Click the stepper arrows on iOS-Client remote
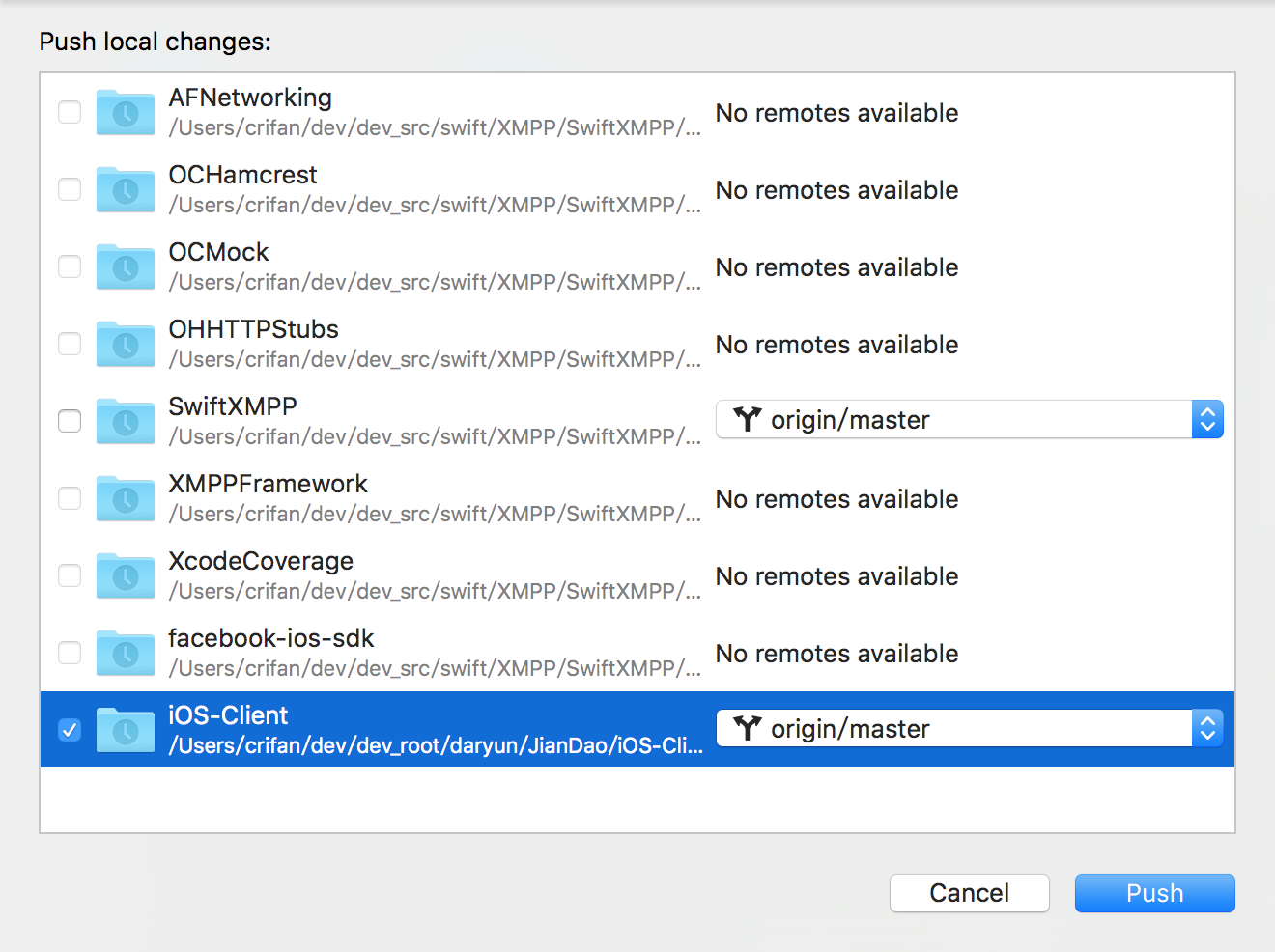The height and width of the screenshot is (952, 1275). [1207, 729]
